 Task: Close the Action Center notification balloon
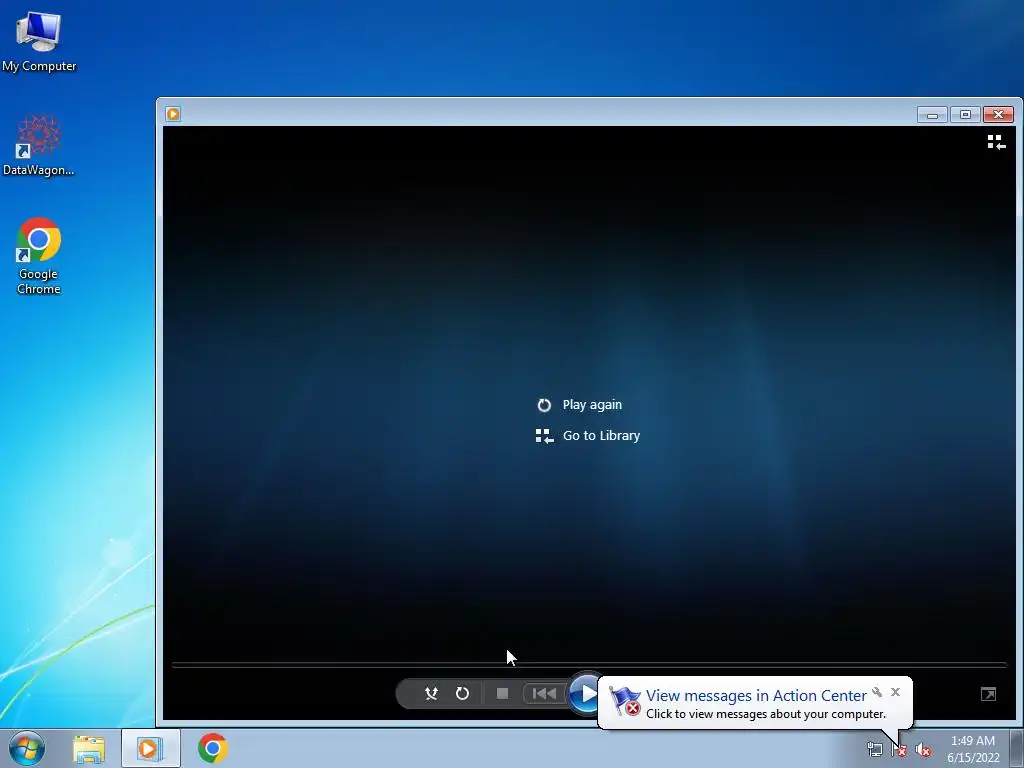click(x=895, y=692)
